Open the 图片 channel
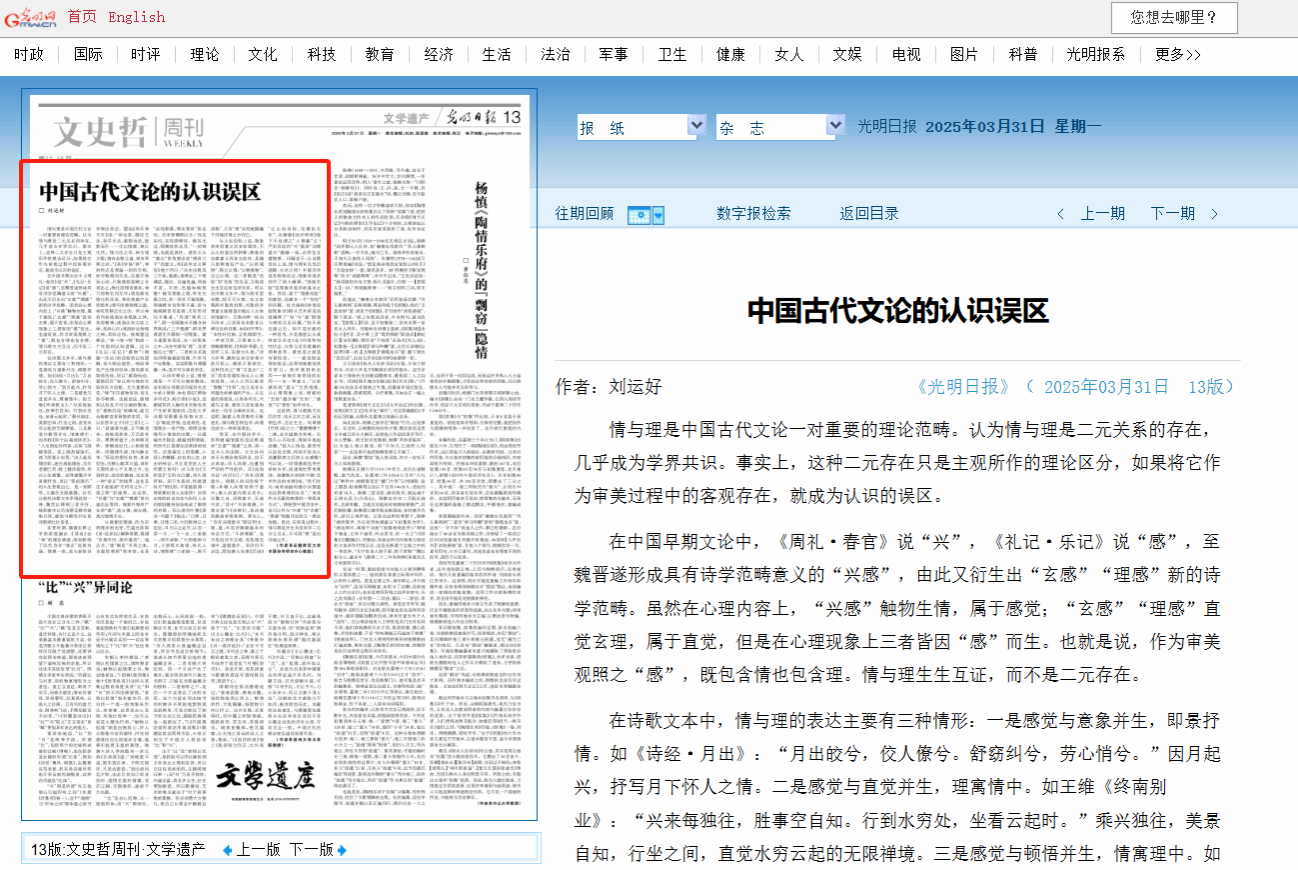This screenshot has height=870, width=1298. (x=965, y=54)
